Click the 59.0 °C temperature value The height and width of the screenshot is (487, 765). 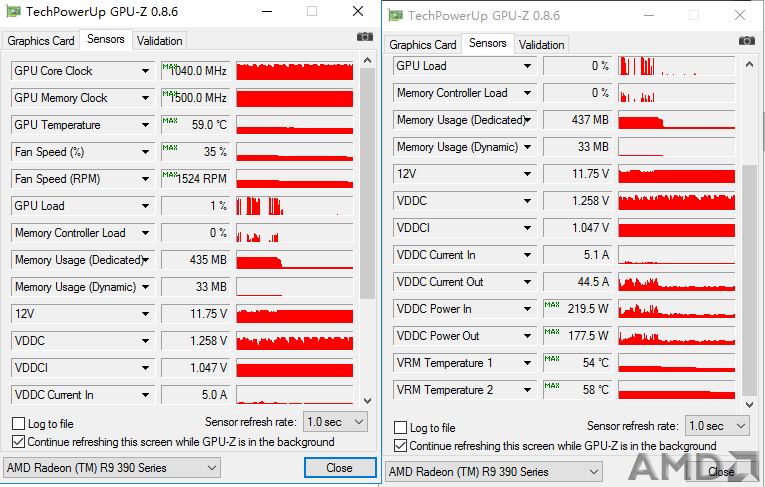click(195, 125)
